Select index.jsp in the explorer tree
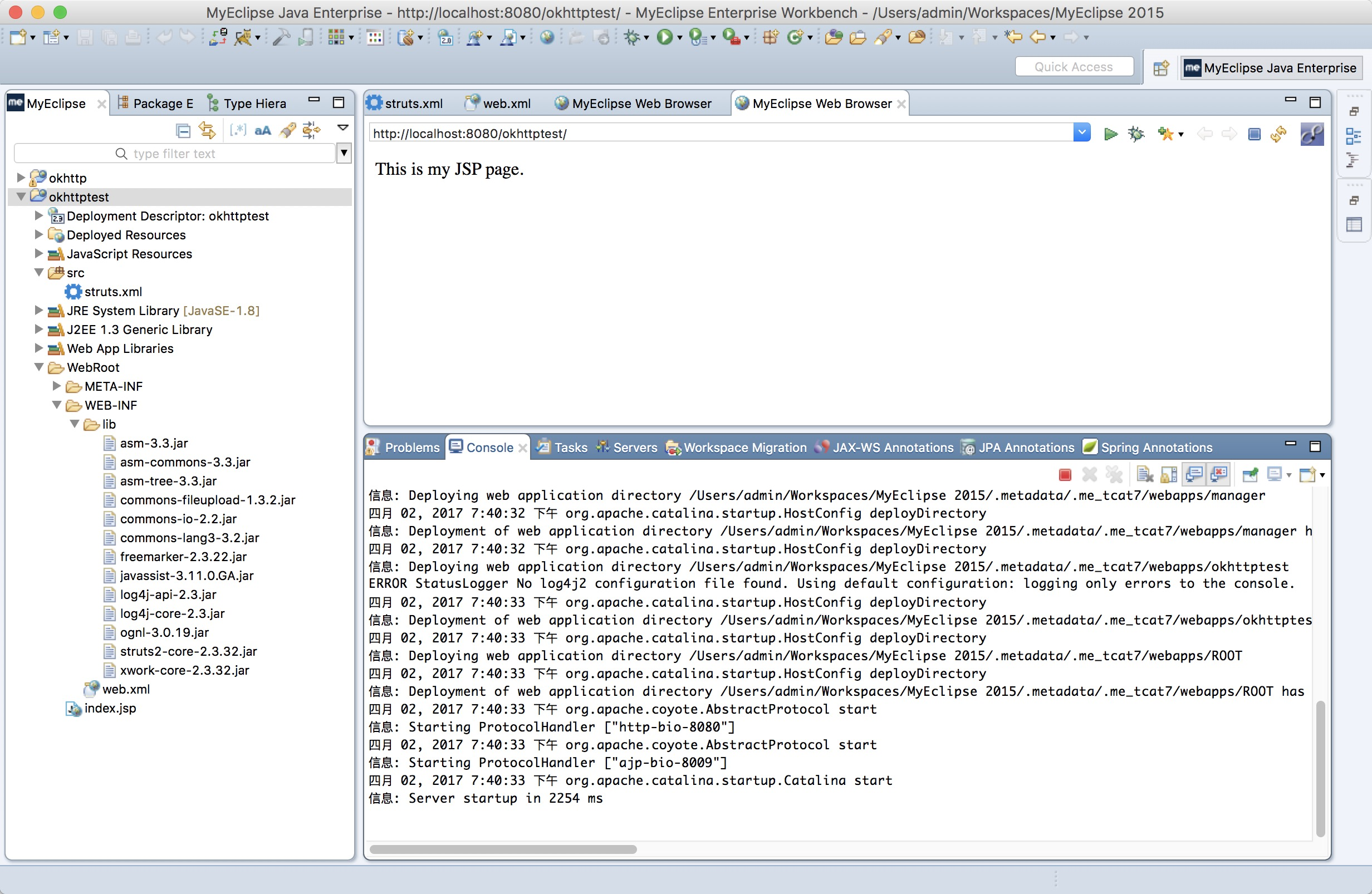Viewport: 1372px width, 894px height. [x=110, y=708]
